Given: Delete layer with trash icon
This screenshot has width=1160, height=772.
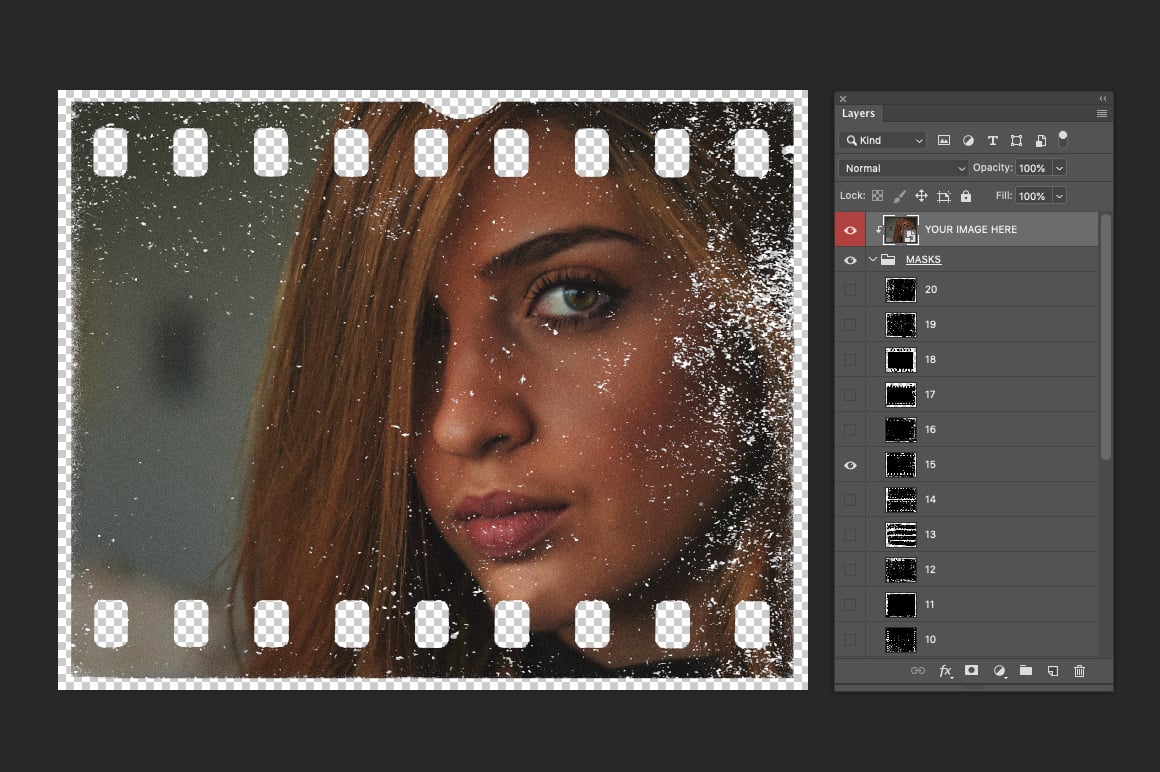Looking at the screenshot, I should coord(1079,671).
